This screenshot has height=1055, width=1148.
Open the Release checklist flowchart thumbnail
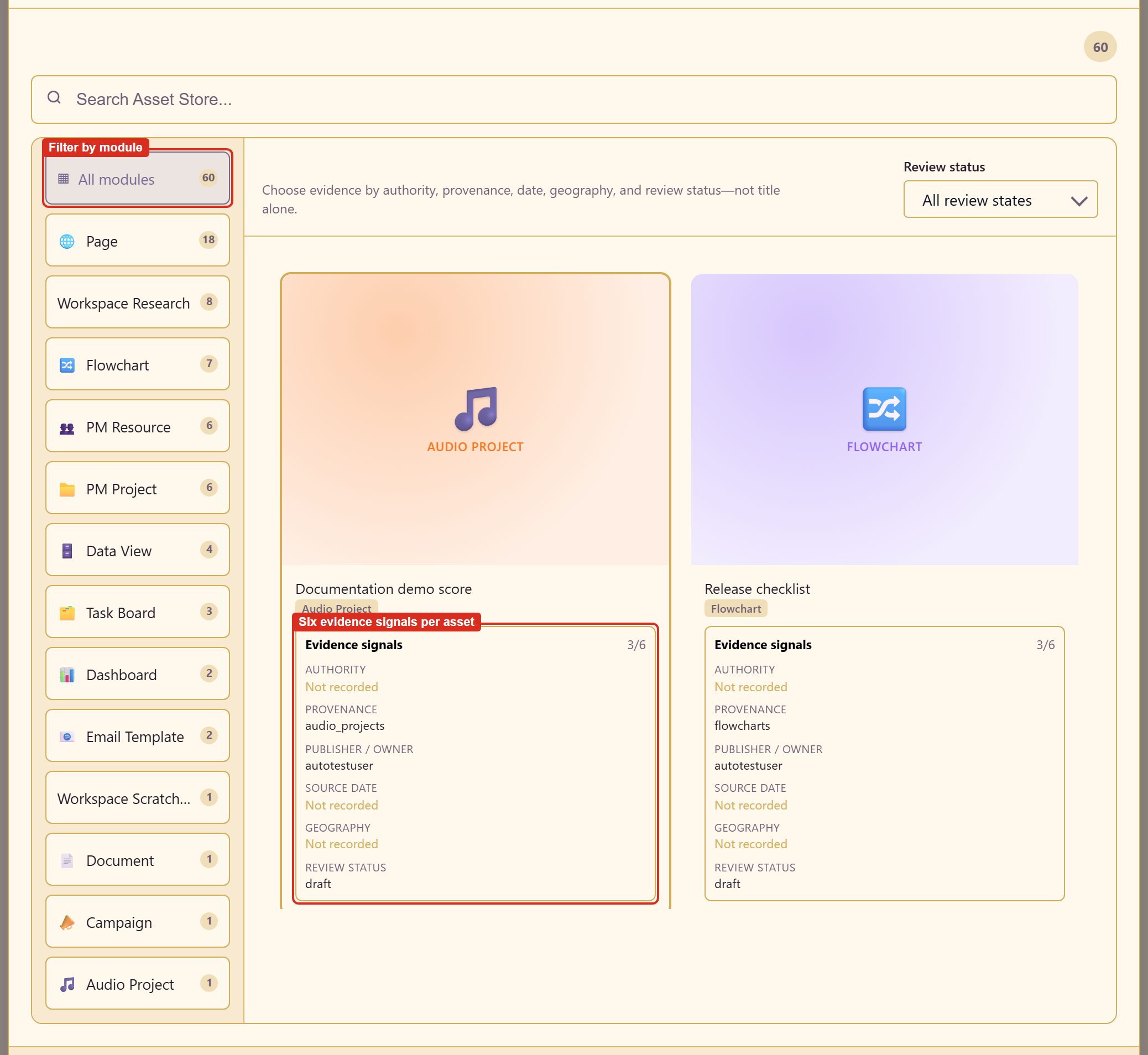[x=884, y=420]
